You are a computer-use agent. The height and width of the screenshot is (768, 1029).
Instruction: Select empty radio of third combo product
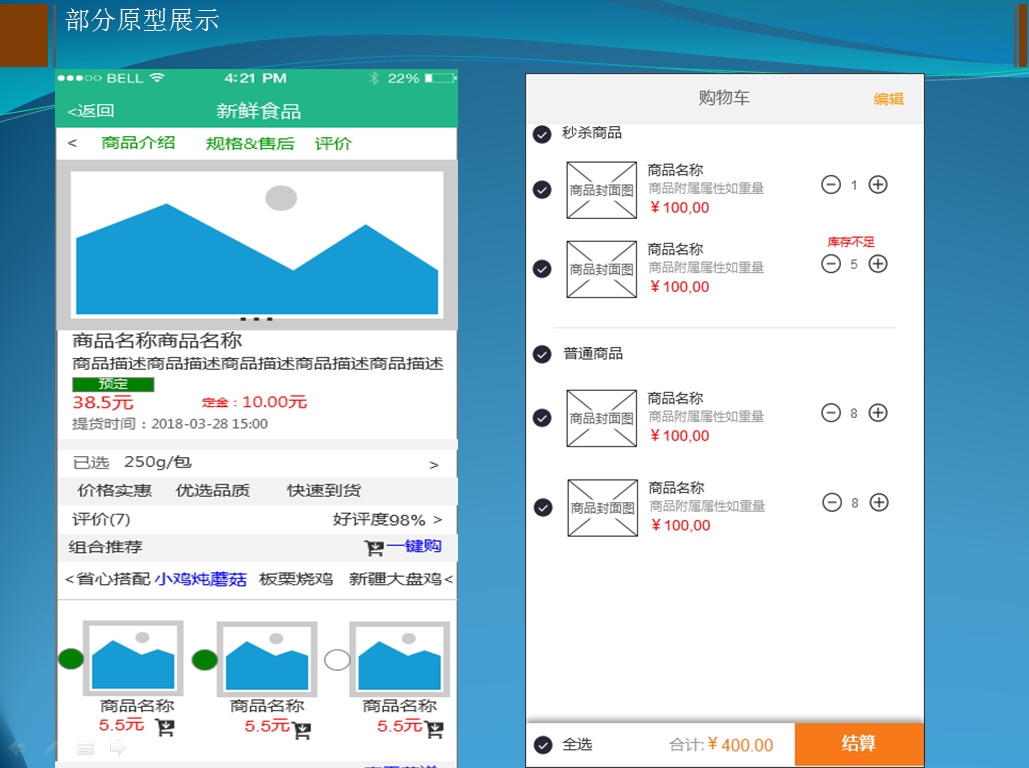(337, 660)
